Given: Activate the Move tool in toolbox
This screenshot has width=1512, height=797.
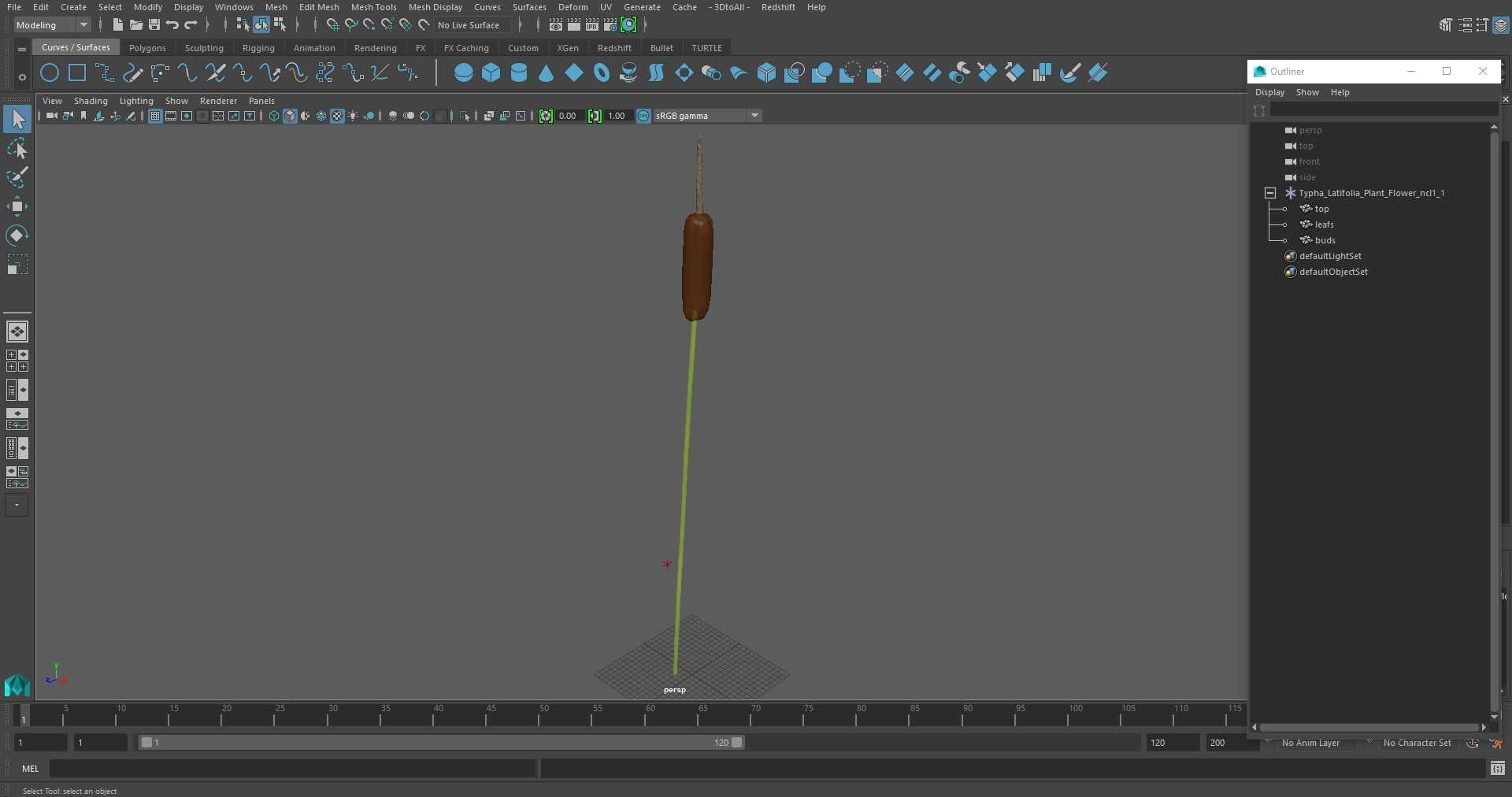Looking at the screenshot, I should (17, 207).
